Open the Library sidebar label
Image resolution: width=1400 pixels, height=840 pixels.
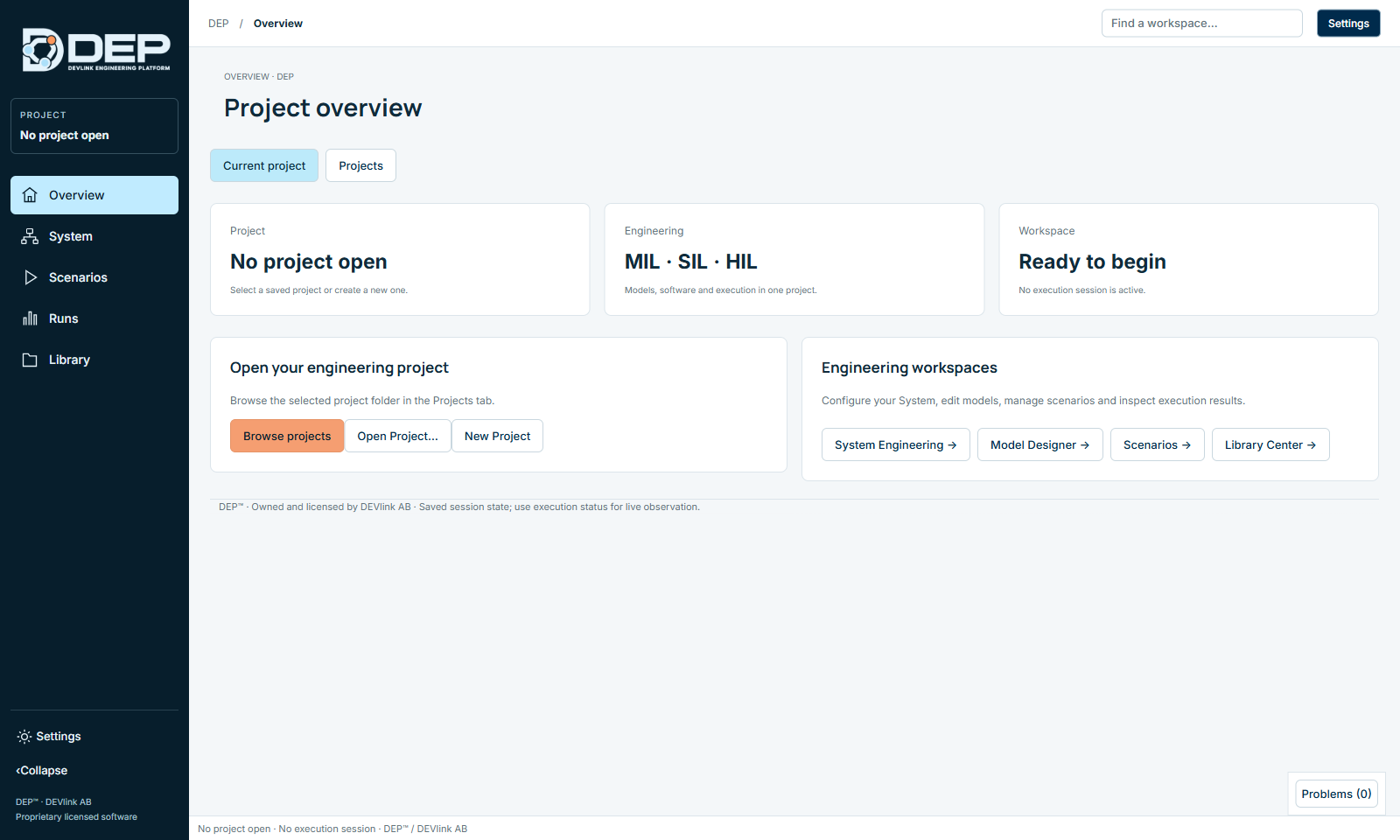(x=69, y=360)
